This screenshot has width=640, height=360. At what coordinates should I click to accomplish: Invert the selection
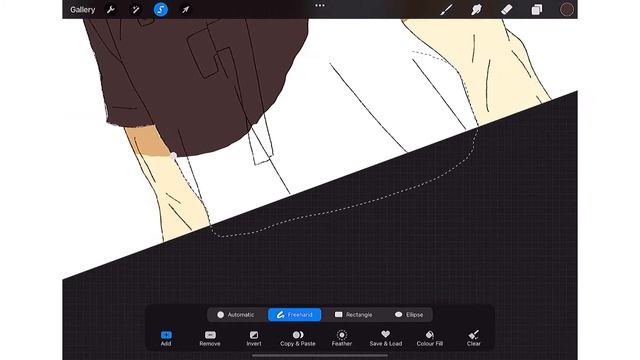point(253,338)
